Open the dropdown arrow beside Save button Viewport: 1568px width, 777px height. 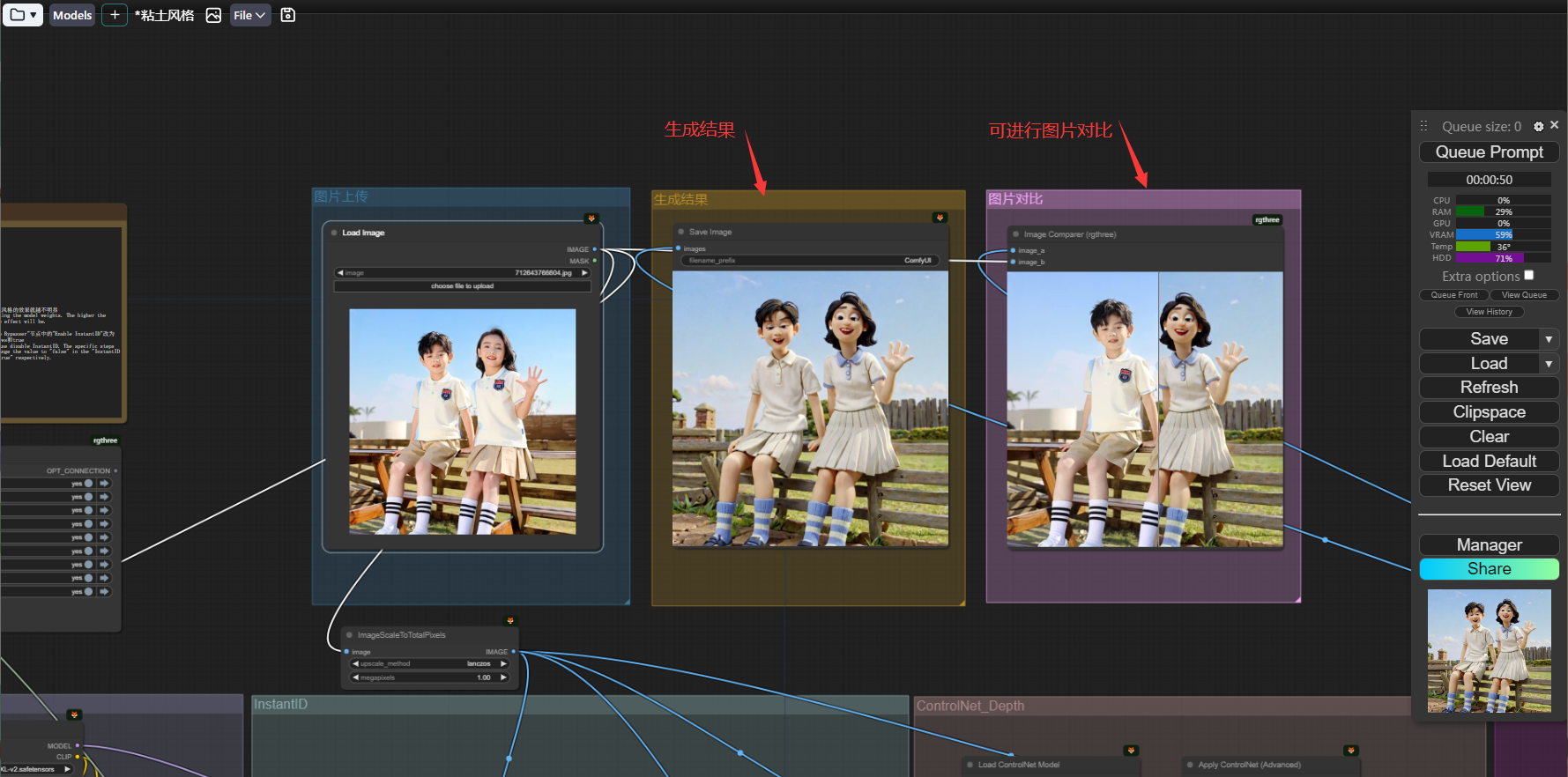pos(1549,339)
